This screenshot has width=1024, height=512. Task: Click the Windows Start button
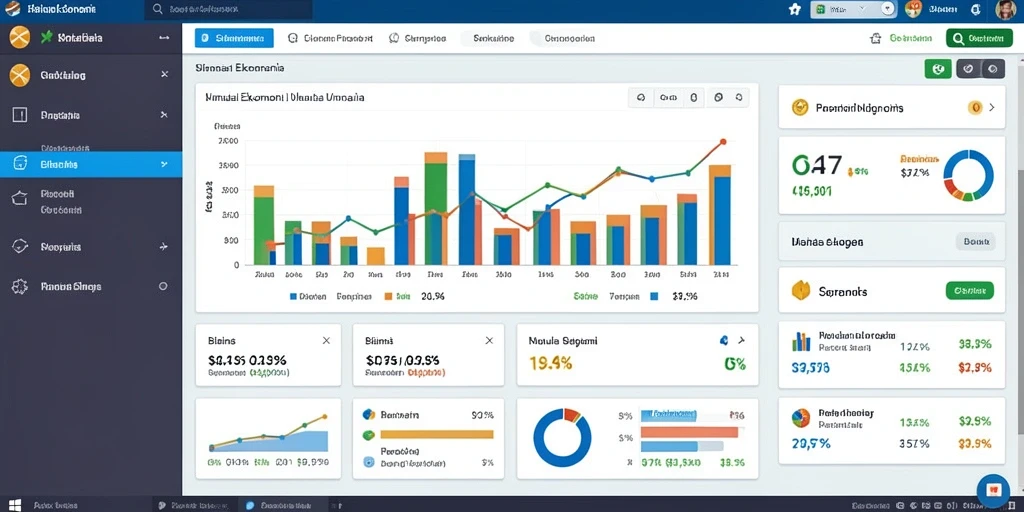click(x=14, y=505)
